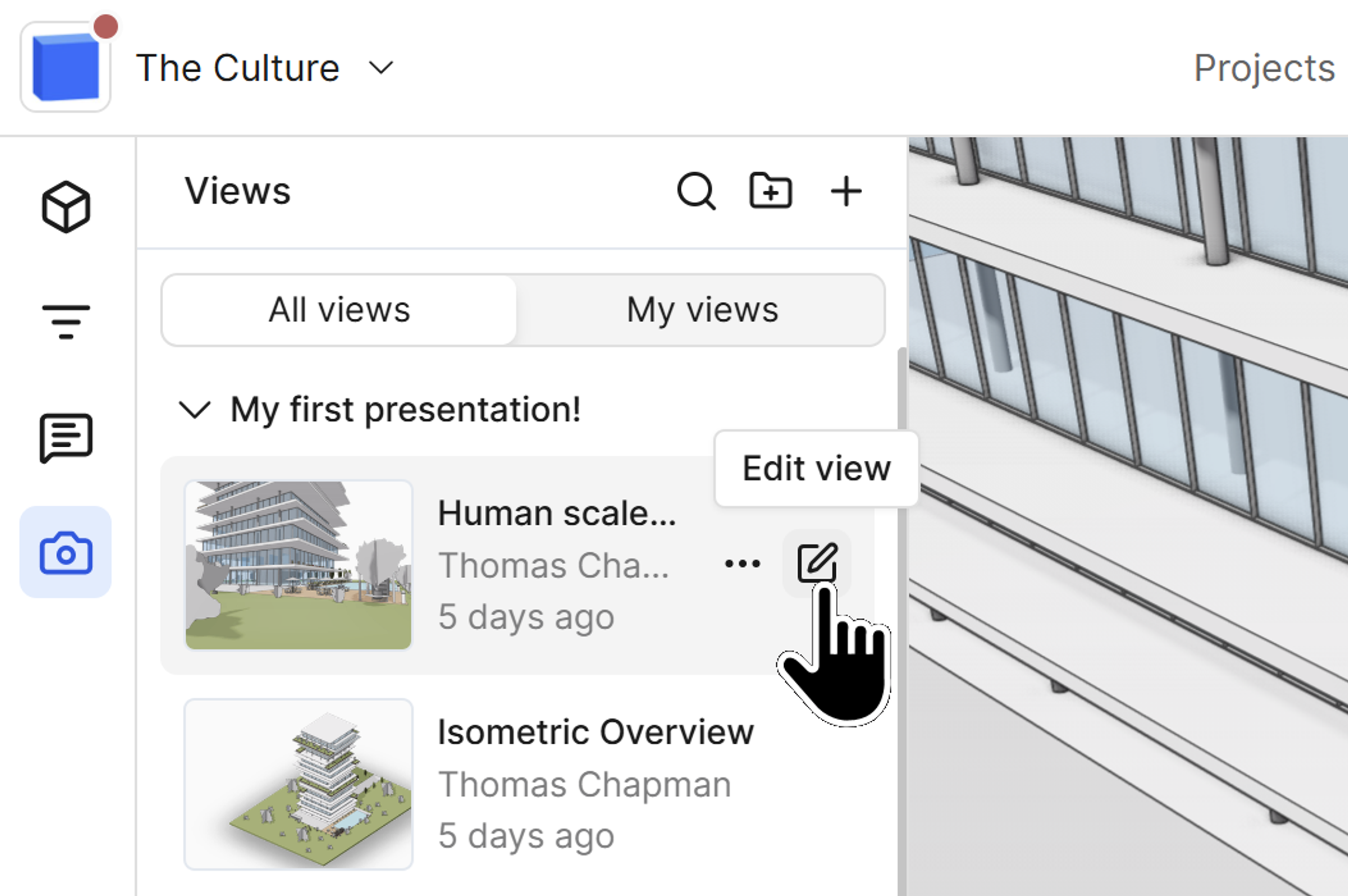Click the Edit view pencil icon
Image resolution: width=1348 pixels, height=896 pixels.
(817, 563)
